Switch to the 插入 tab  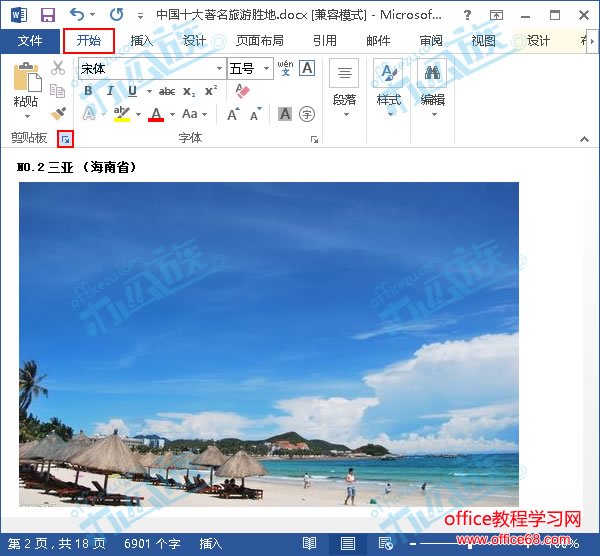click(x=142, y=41)
